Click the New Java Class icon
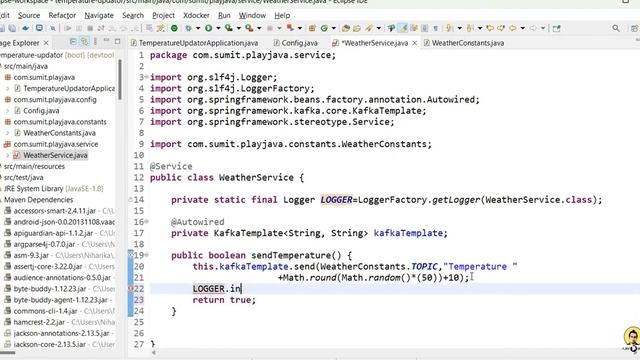The height and width of the screenshot is (360, 640). tap(324, 28)
